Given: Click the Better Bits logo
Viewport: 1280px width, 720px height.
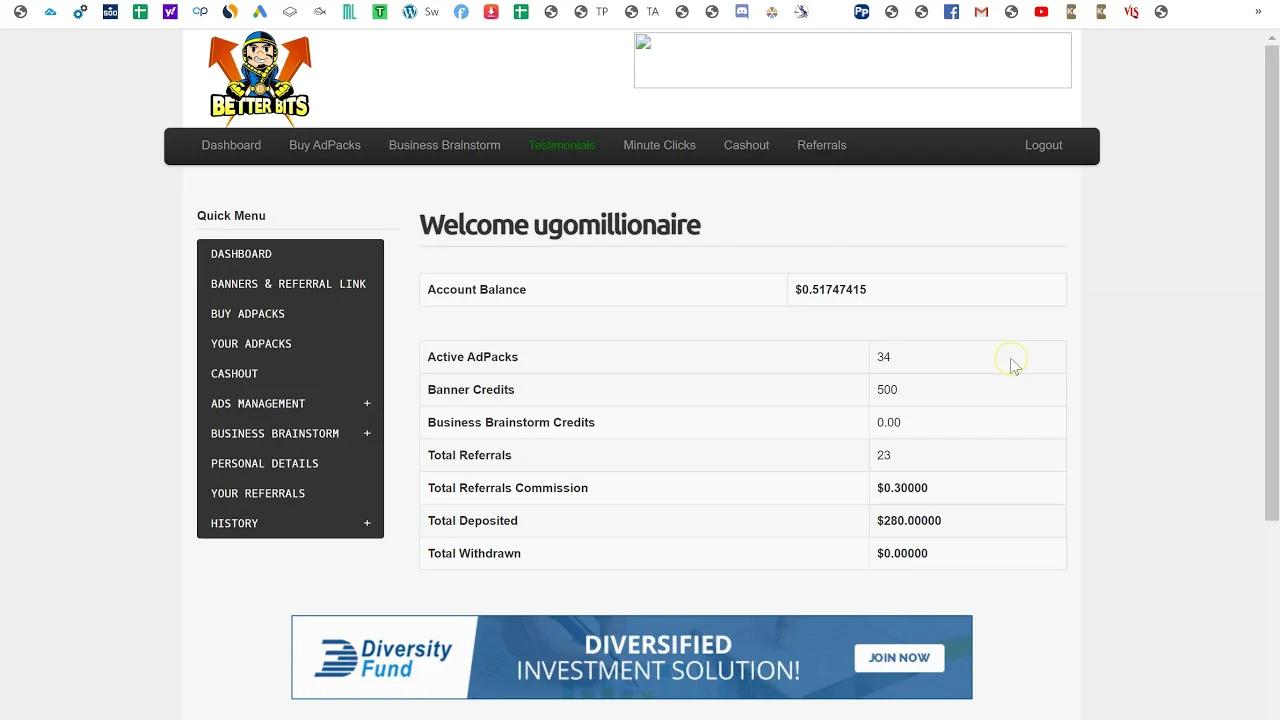Looking at the screenshot, I should tap(260, 79).
